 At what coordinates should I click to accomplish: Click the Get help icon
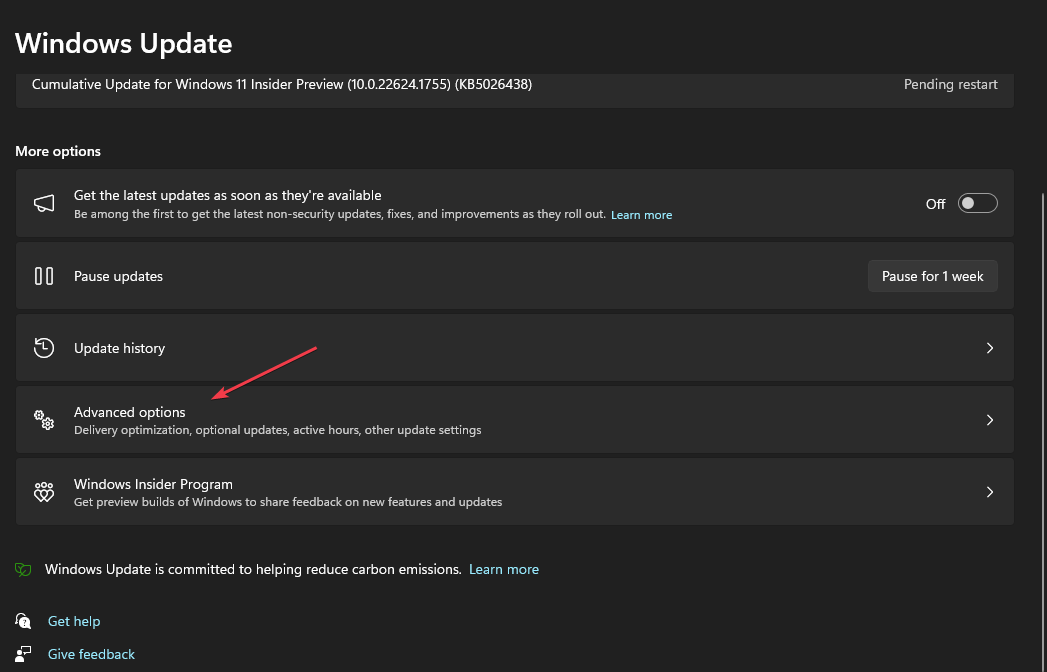point(23,622)
